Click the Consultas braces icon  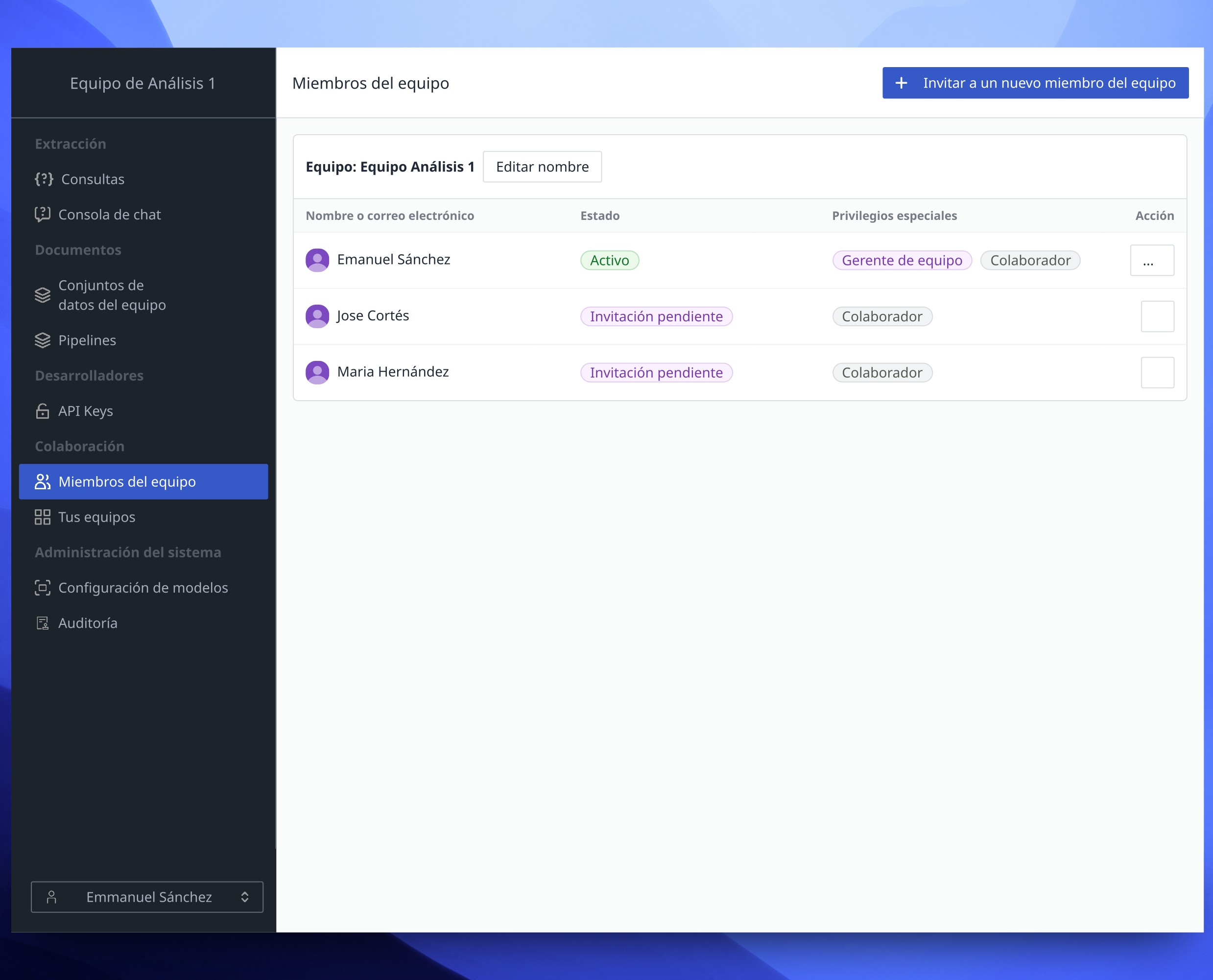click(x=44, y=179)
